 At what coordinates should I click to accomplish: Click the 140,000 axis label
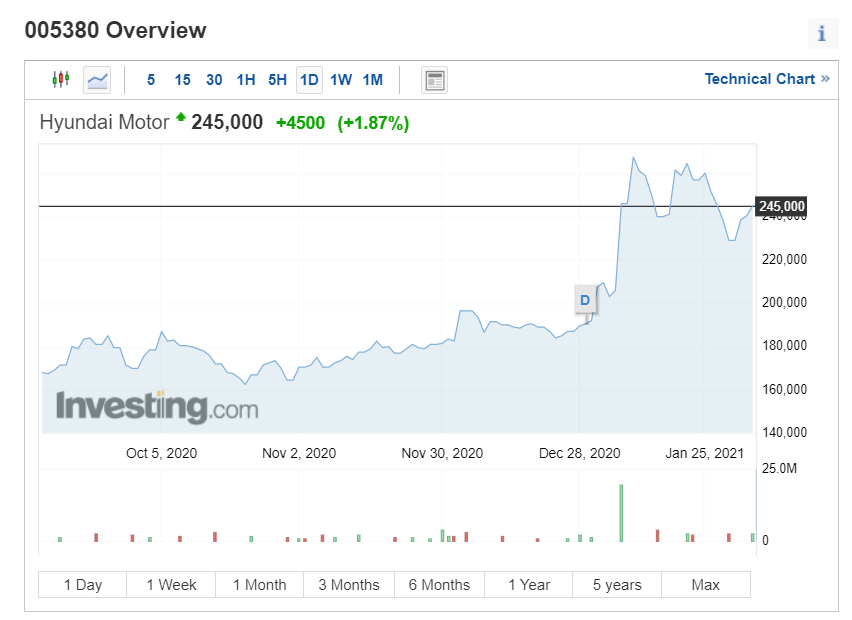pos(784,433)
